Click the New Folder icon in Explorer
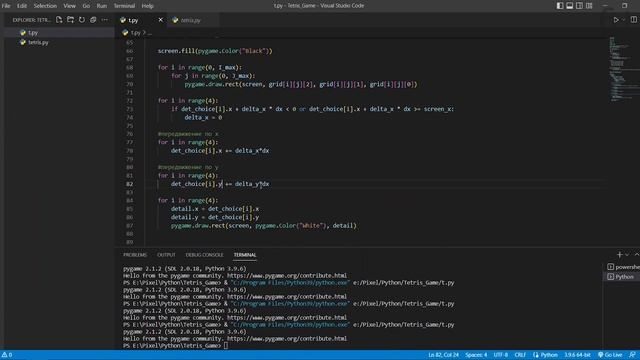 click(71, 20)
